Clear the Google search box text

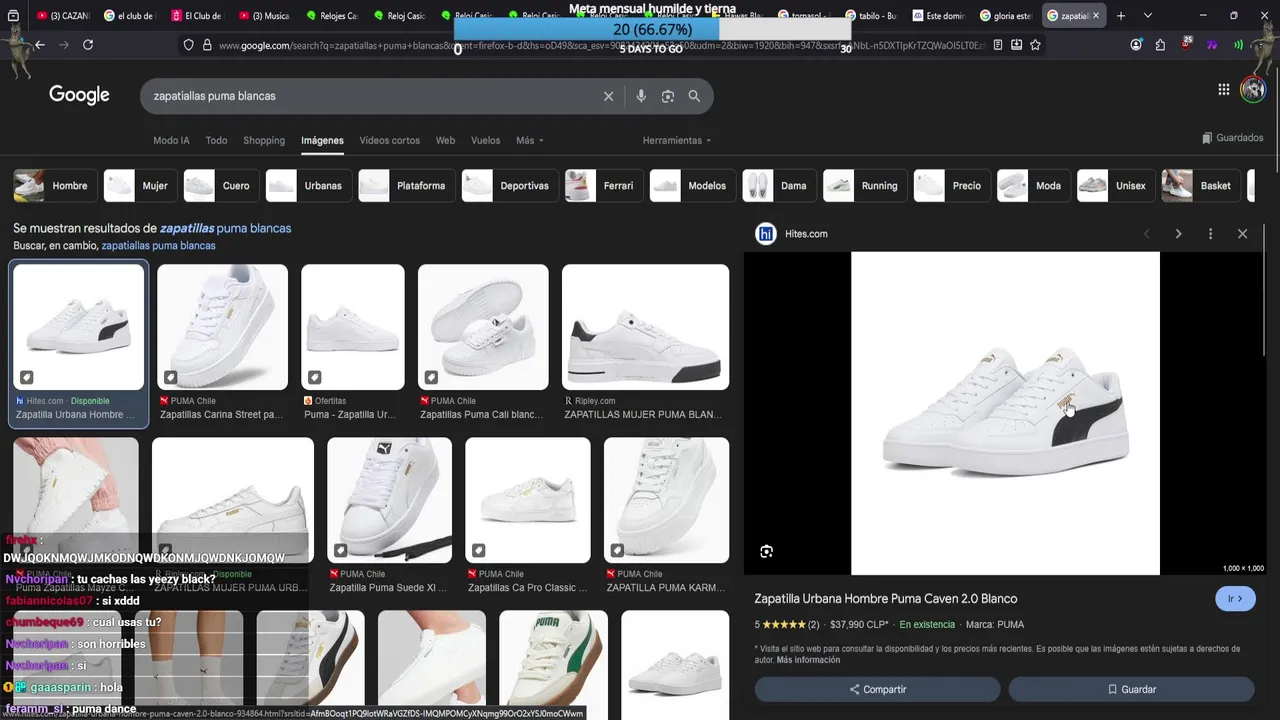coord(608,96)
